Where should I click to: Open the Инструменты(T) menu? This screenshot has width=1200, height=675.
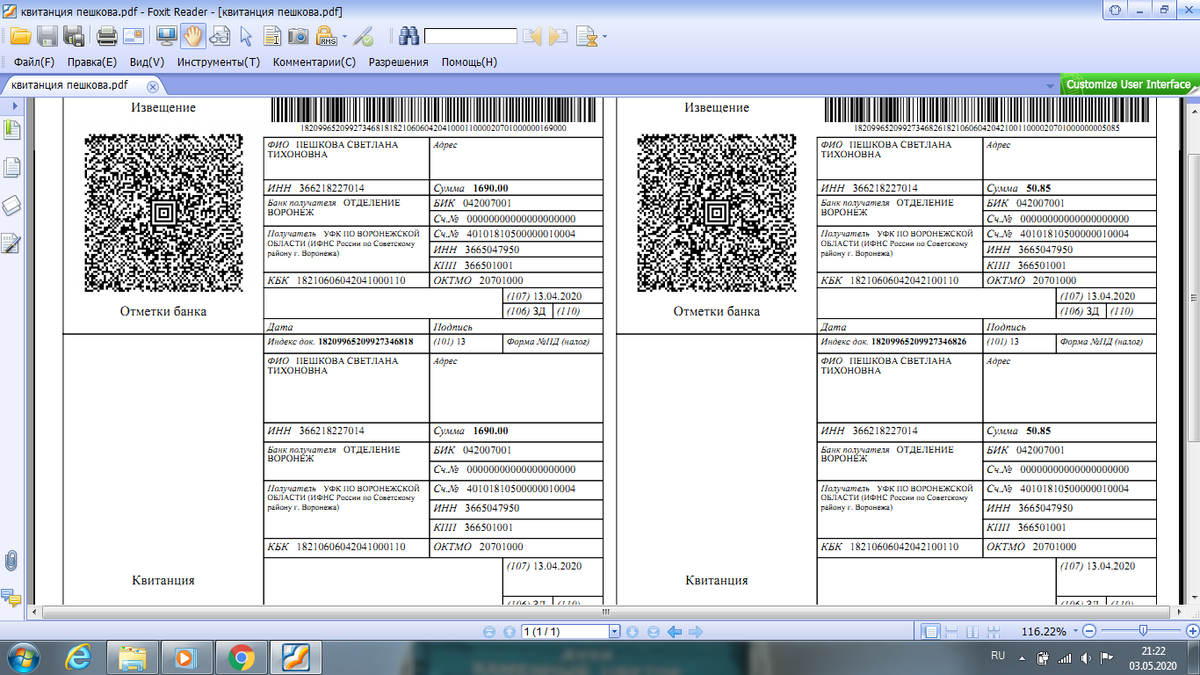(218, 62)
